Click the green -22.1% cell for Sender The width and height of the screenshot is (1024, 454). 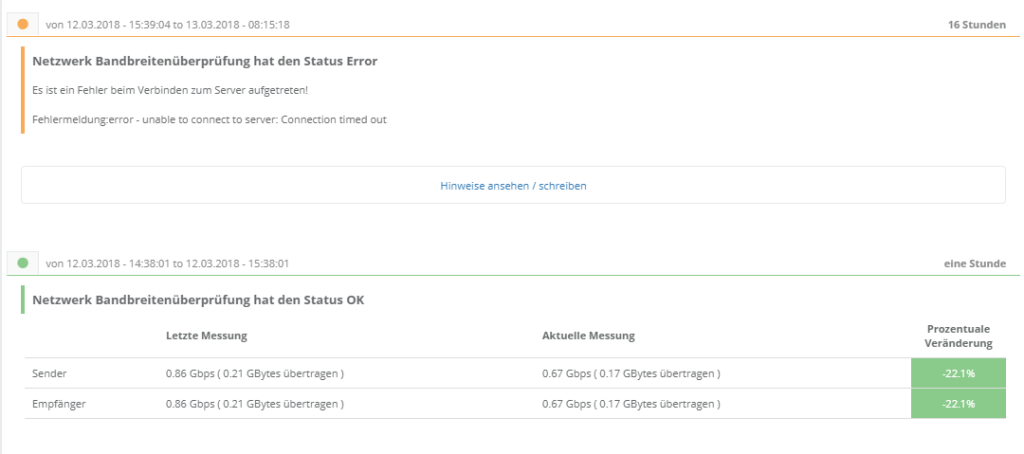tap(959, 374)
